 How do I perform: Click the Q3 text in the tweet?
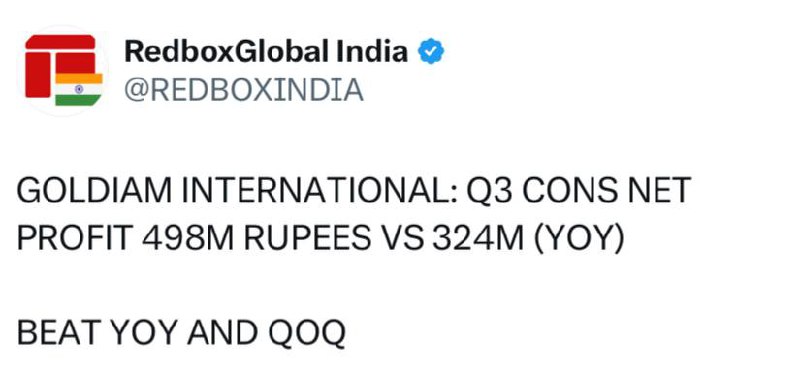488,192
